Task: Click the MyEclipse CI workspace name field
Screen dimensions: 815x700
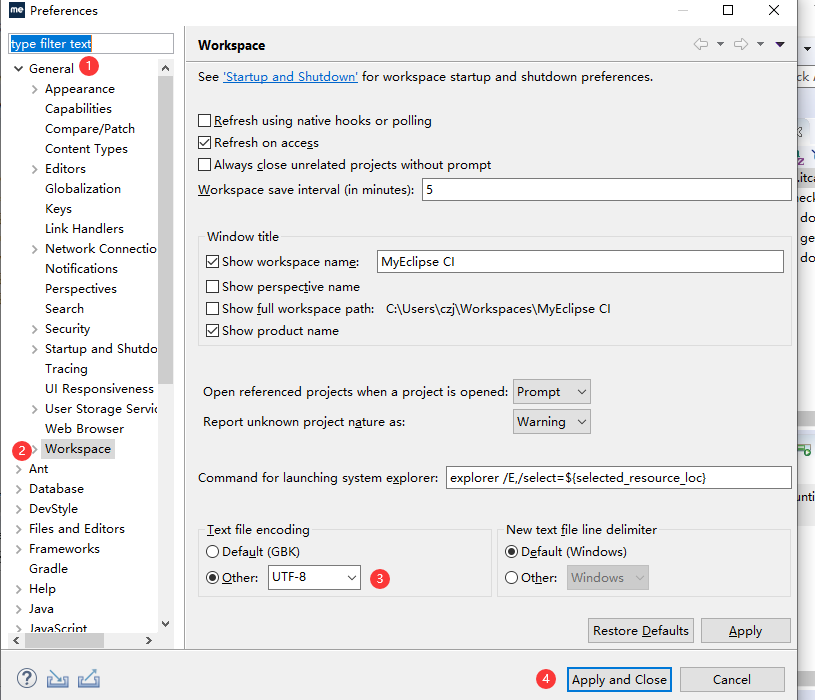Action: click(580, 261)
